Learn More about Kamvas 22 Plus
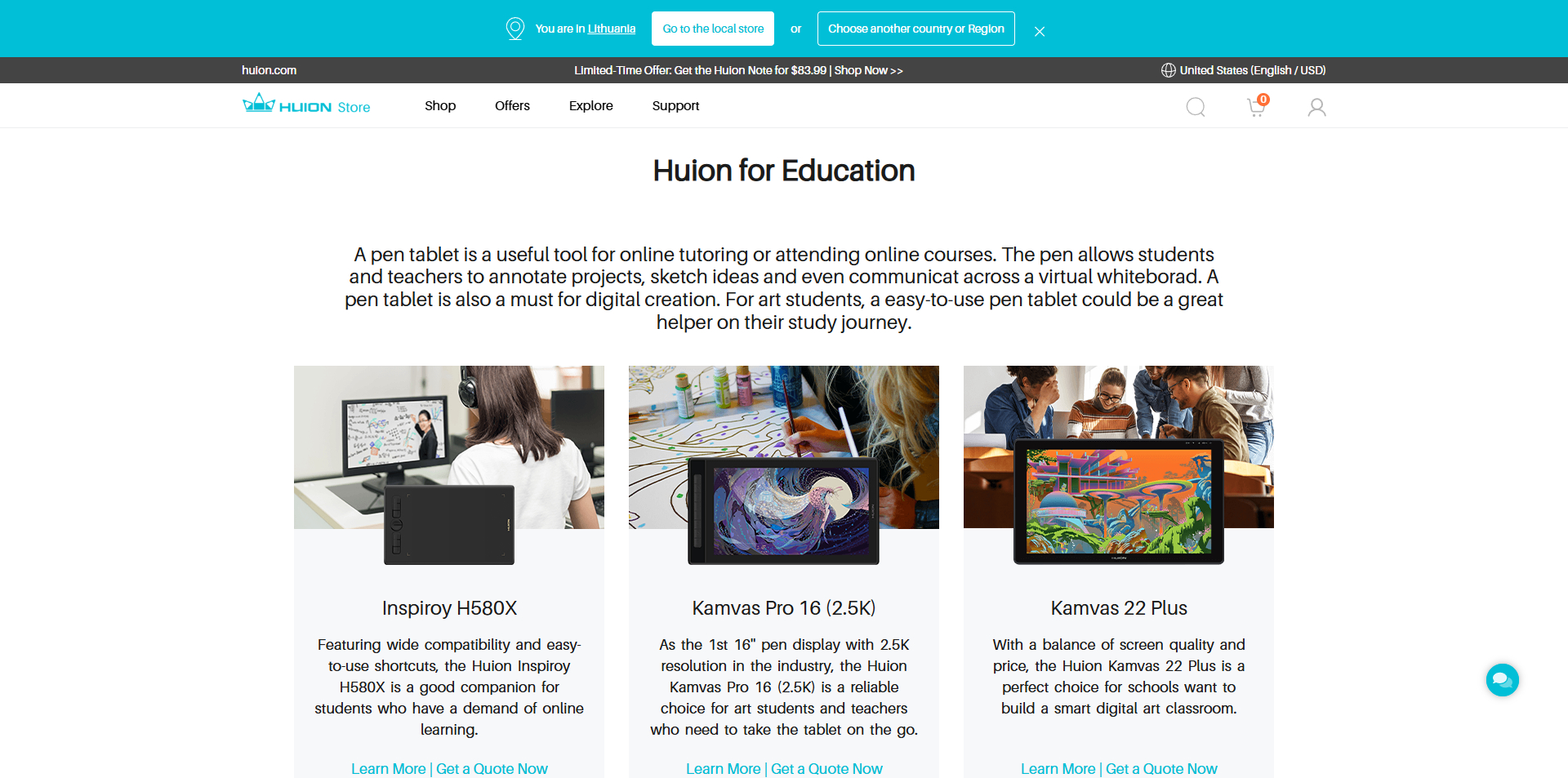 coord(1058,769)
